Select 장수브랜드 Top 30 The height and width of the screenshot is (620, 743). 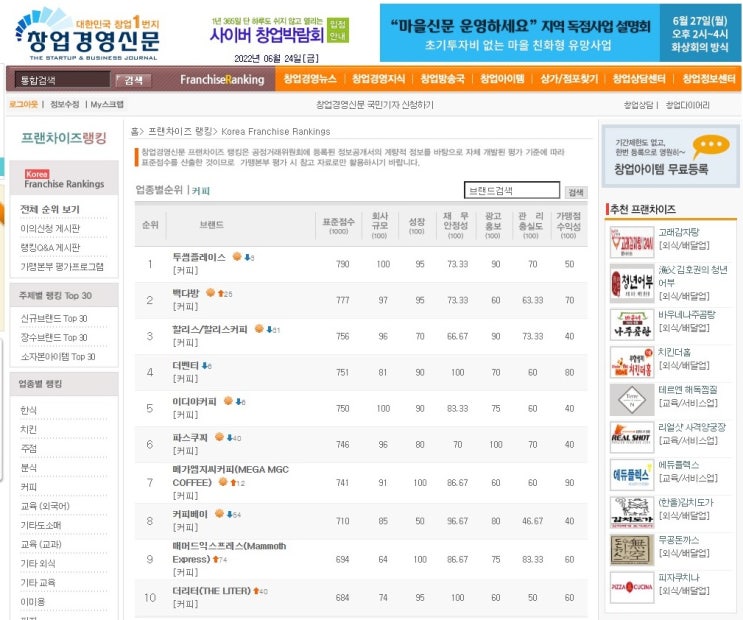pos(54,337)
